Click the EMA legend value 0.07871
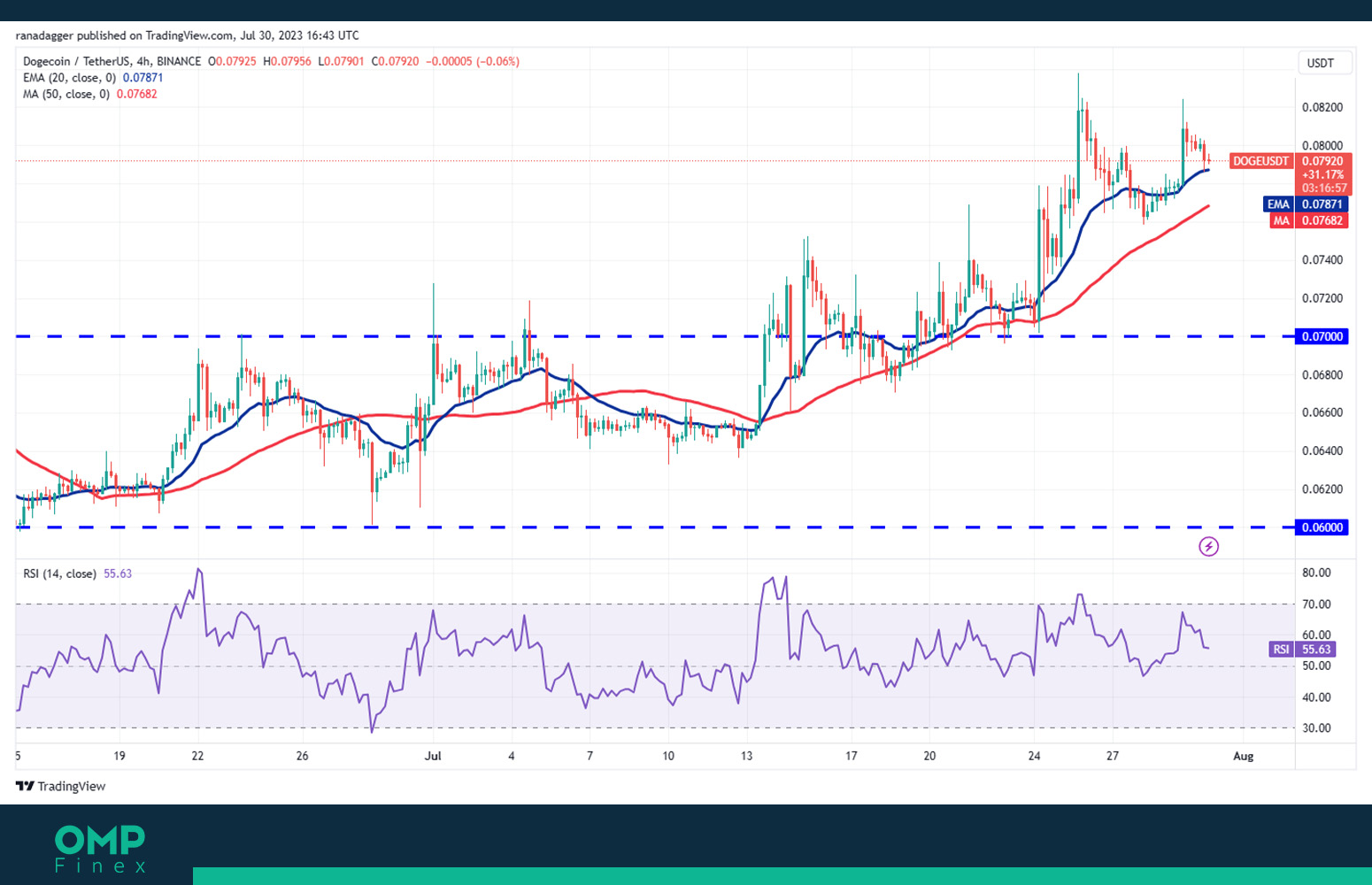 (143, 77)
